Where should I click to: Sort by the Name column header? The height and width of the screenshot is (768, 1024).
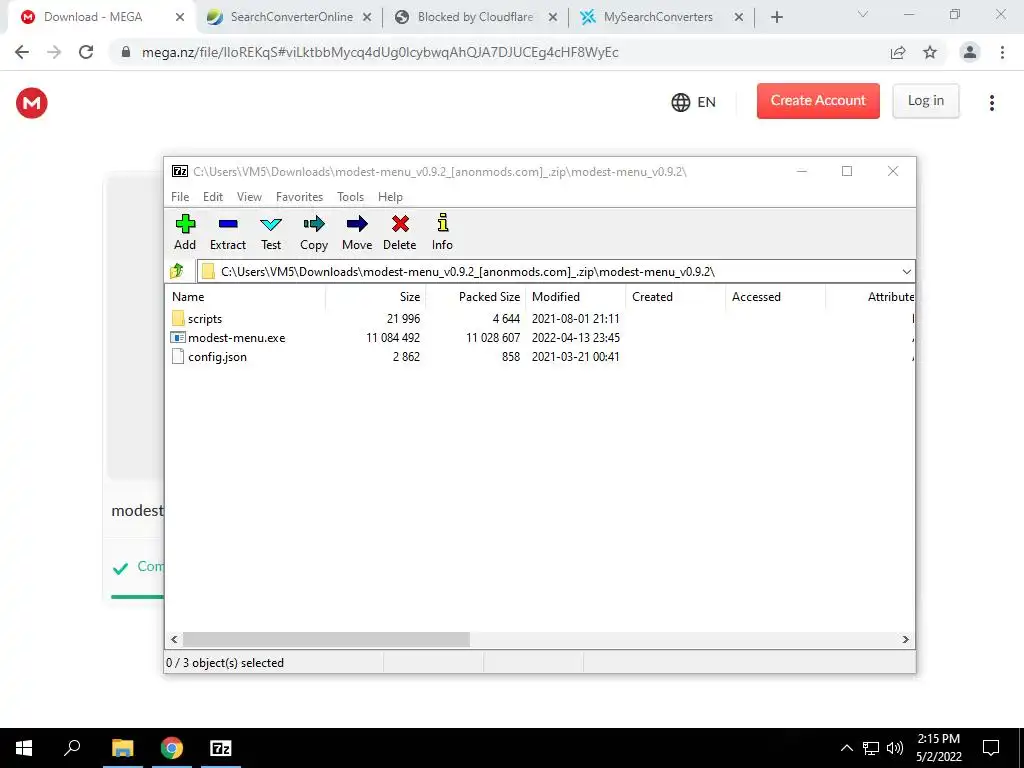[x=245, y=296]
